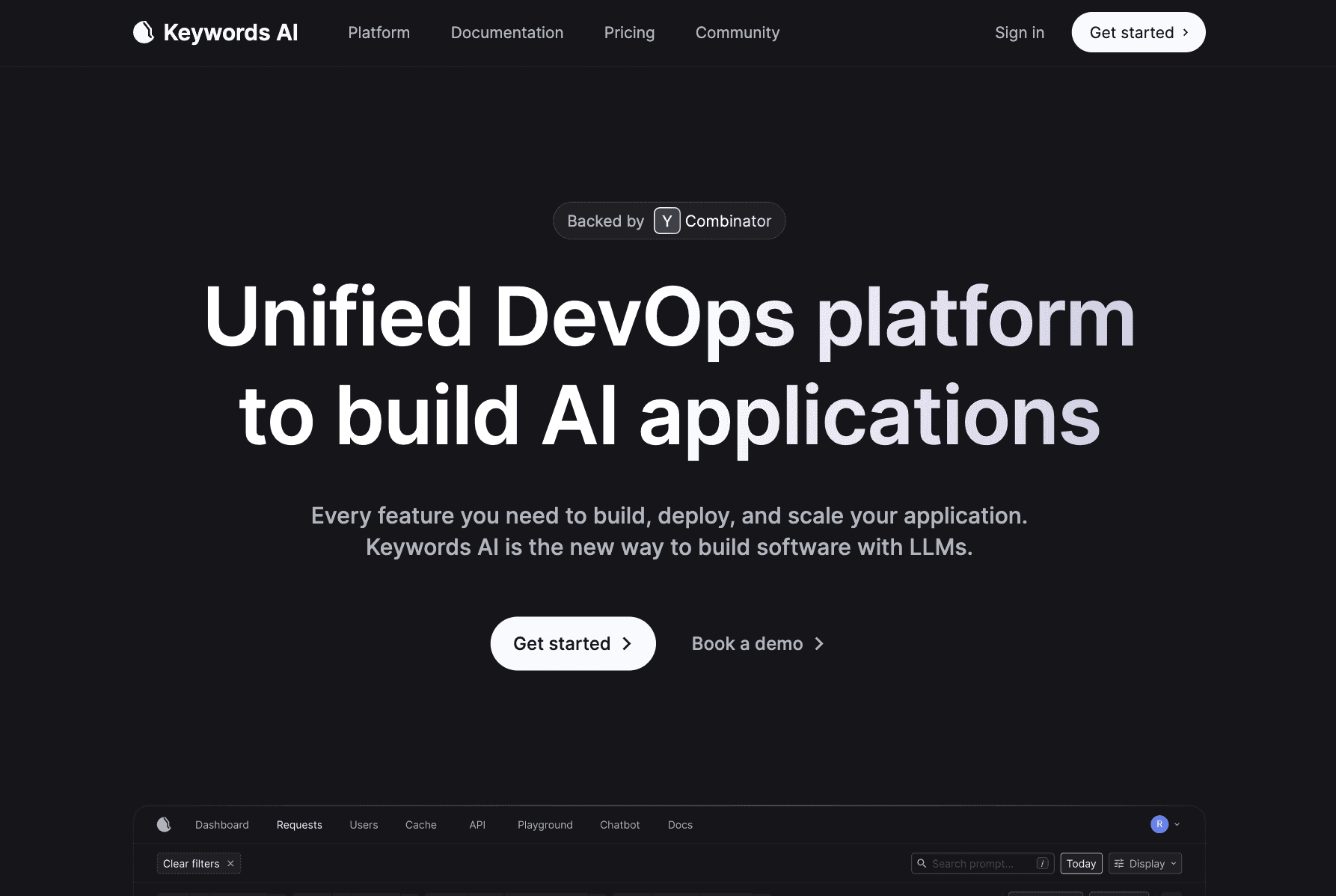Click the magnifier icon in the search prompt field
Viewport: 1336px width, 896px height.
pos(922,863)
